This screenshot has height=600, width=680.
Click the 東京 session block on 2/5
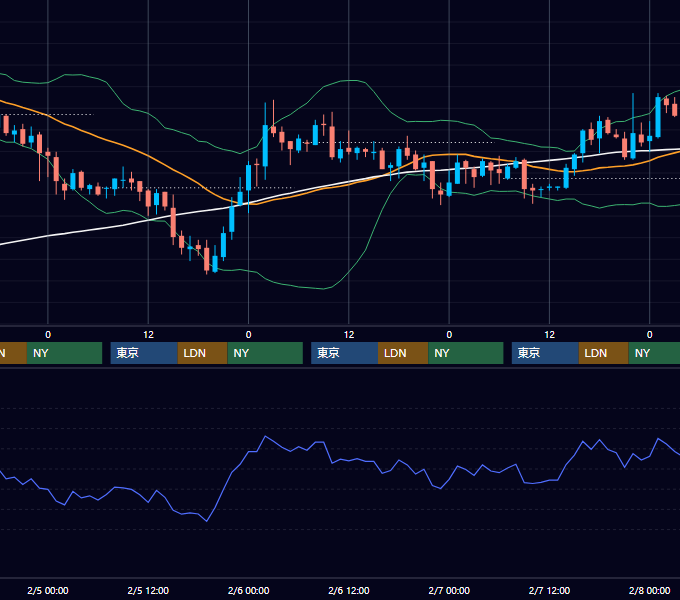click(144, 353)
